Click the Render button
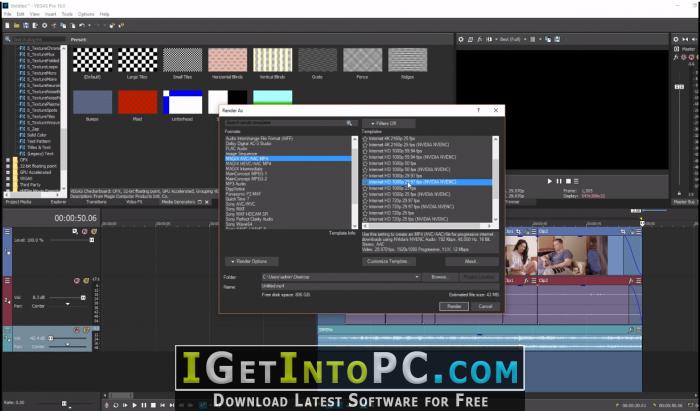Screen dimensions: 700x411 tap(454, 307)
